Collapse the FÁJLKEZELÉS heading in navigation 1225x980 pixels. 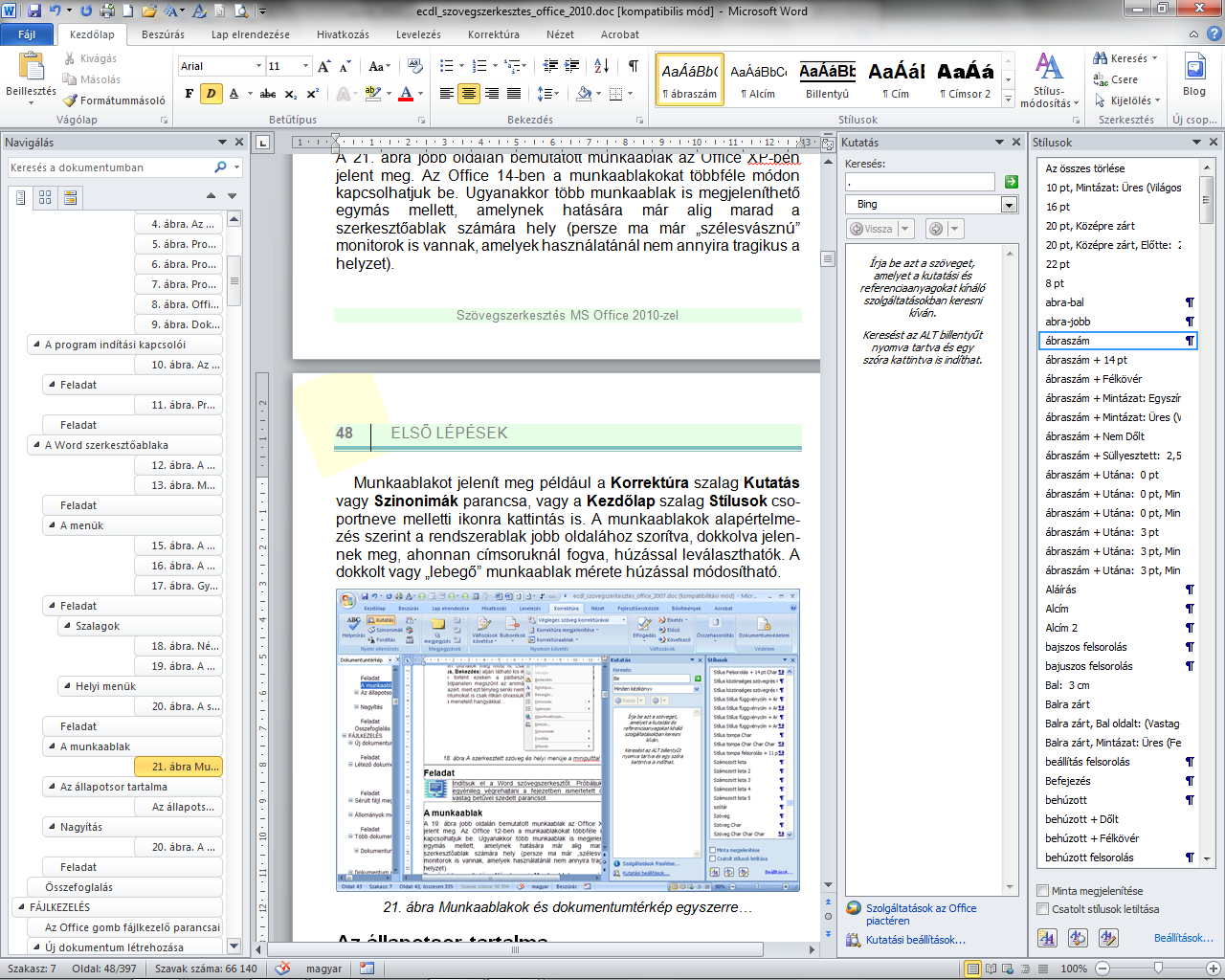(20, 907)
